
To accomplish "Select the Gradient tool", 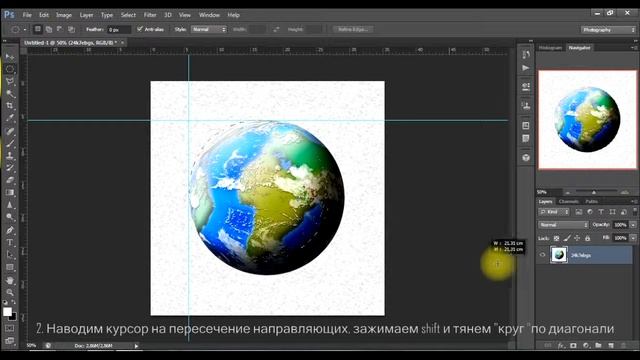I will pyautogui.click(x=10, y=193).
